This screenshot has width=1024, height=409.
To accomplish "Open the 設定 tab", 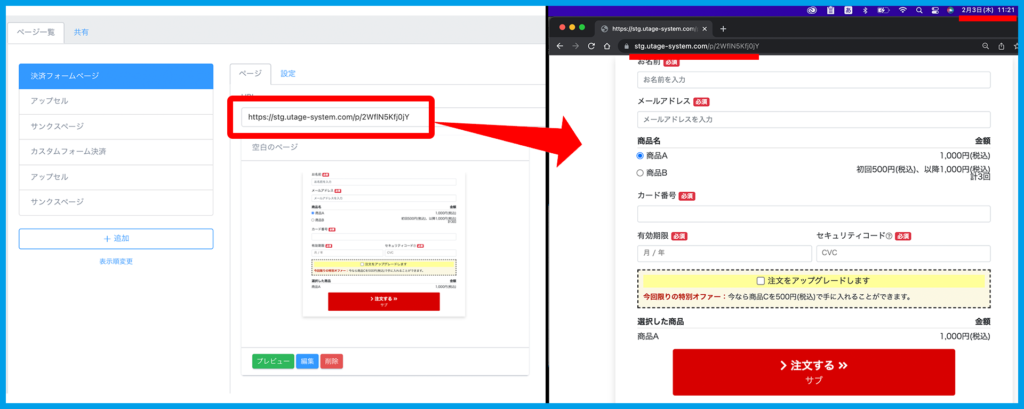I will [288, 73].
